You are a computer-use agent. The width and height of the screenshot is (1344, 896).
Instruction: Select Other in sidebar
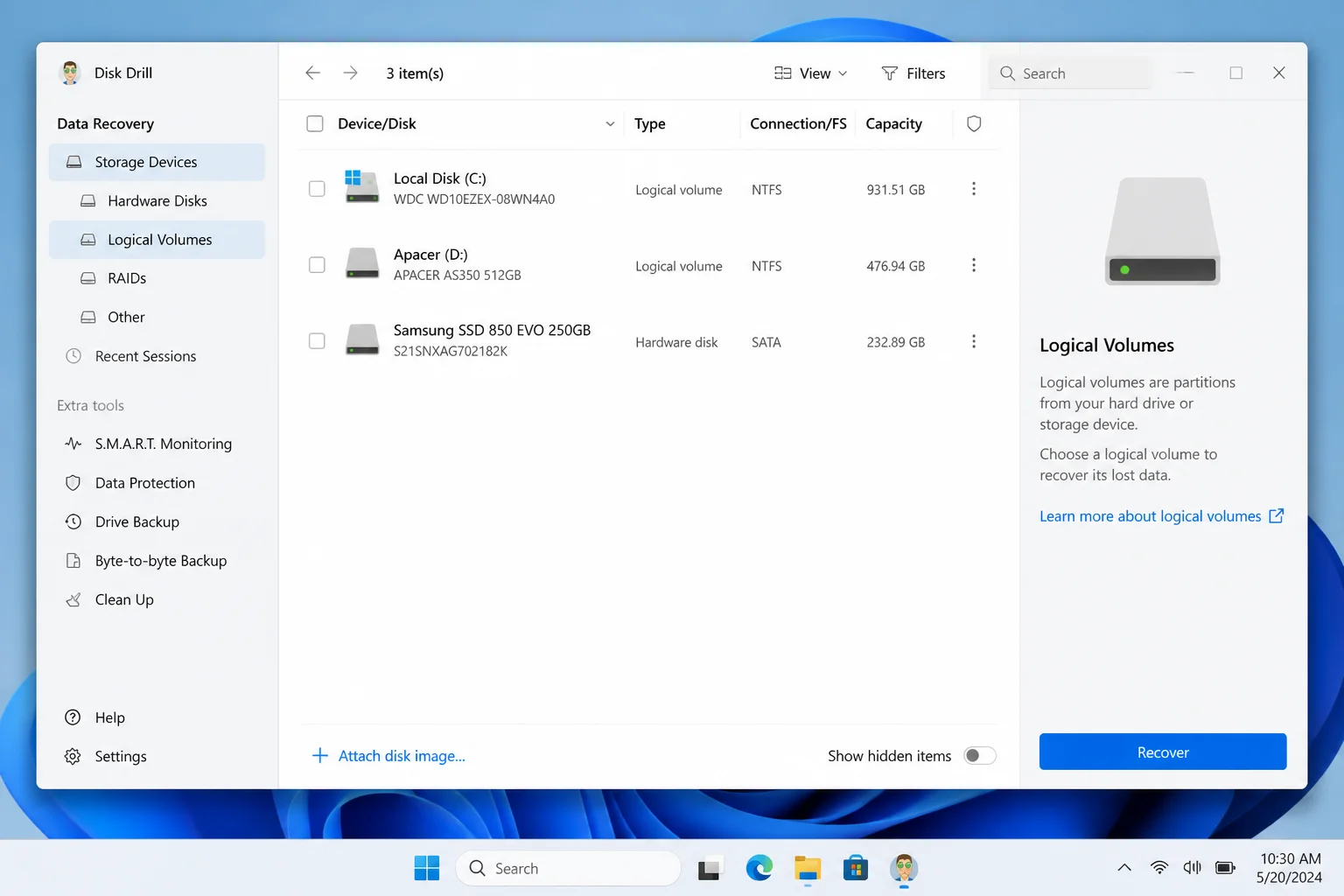click(157, 317)
